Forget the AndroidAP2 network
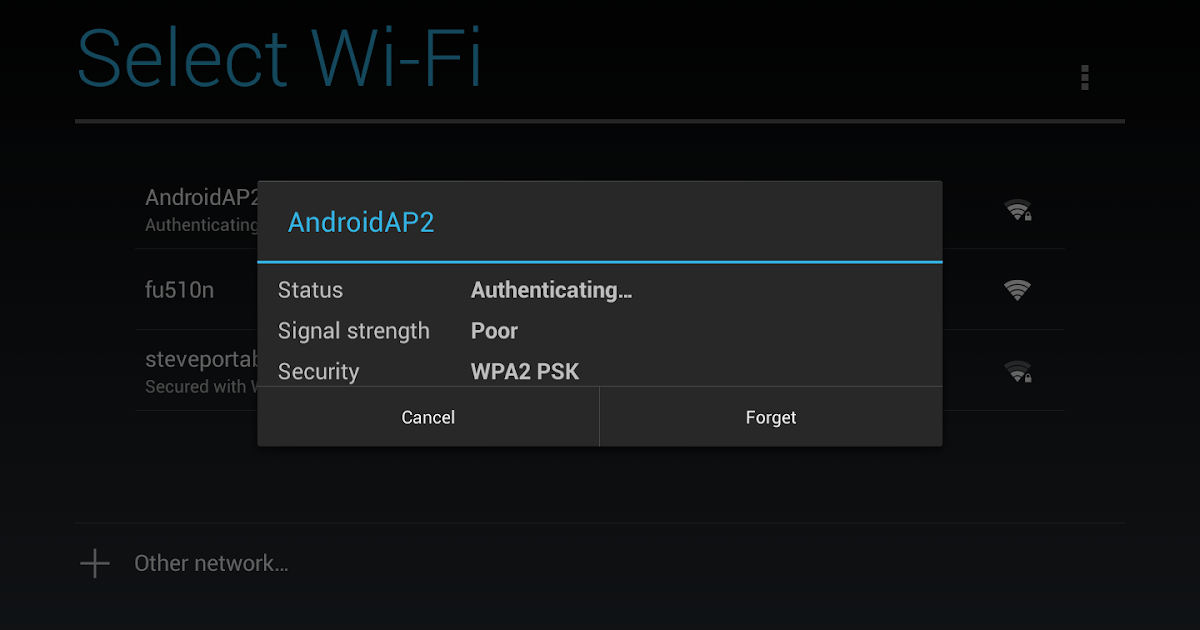 click(770, 417)
